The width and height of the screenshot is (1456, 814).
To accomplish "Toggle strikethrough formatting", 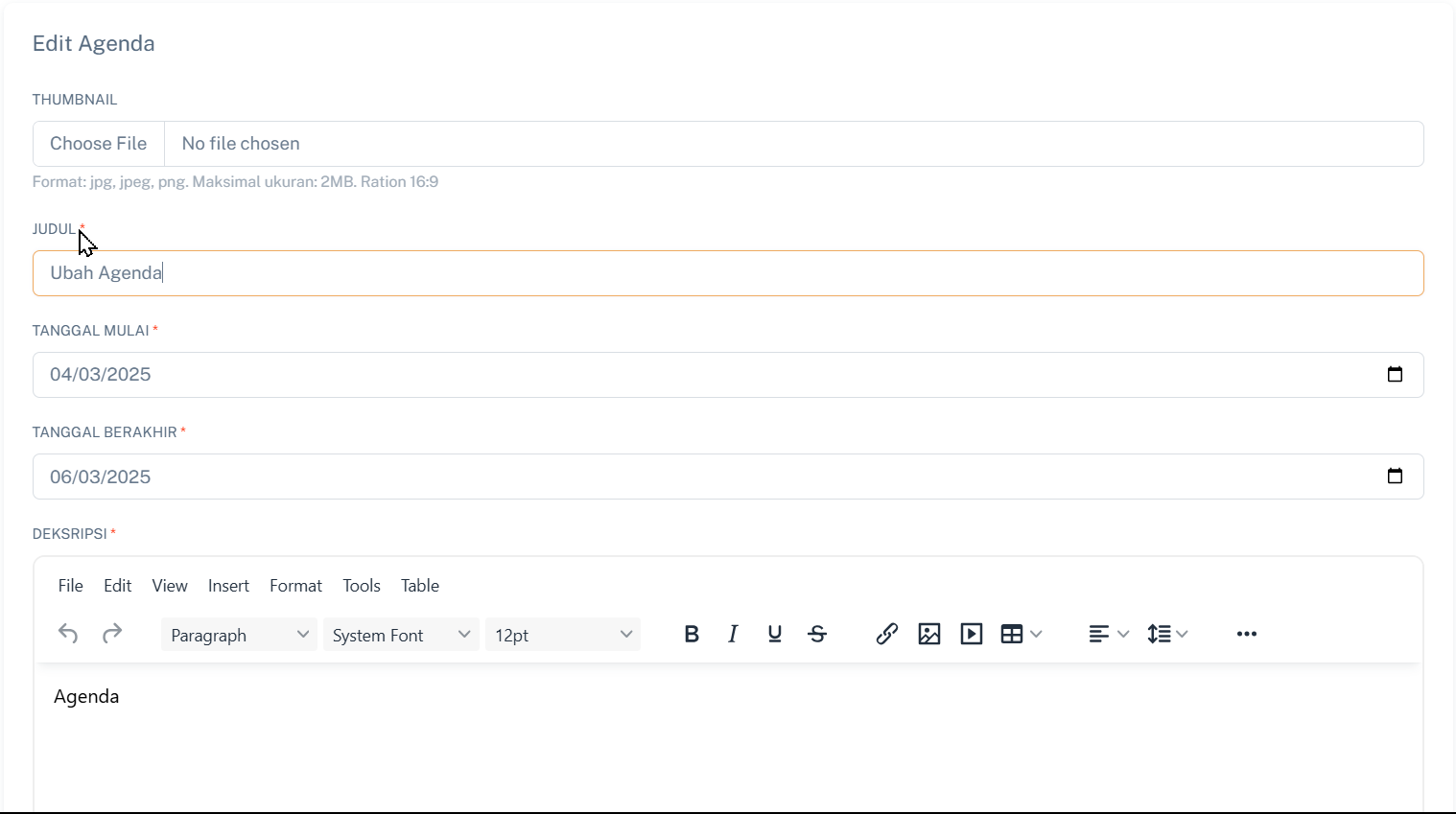I will (x=817, y=634).
